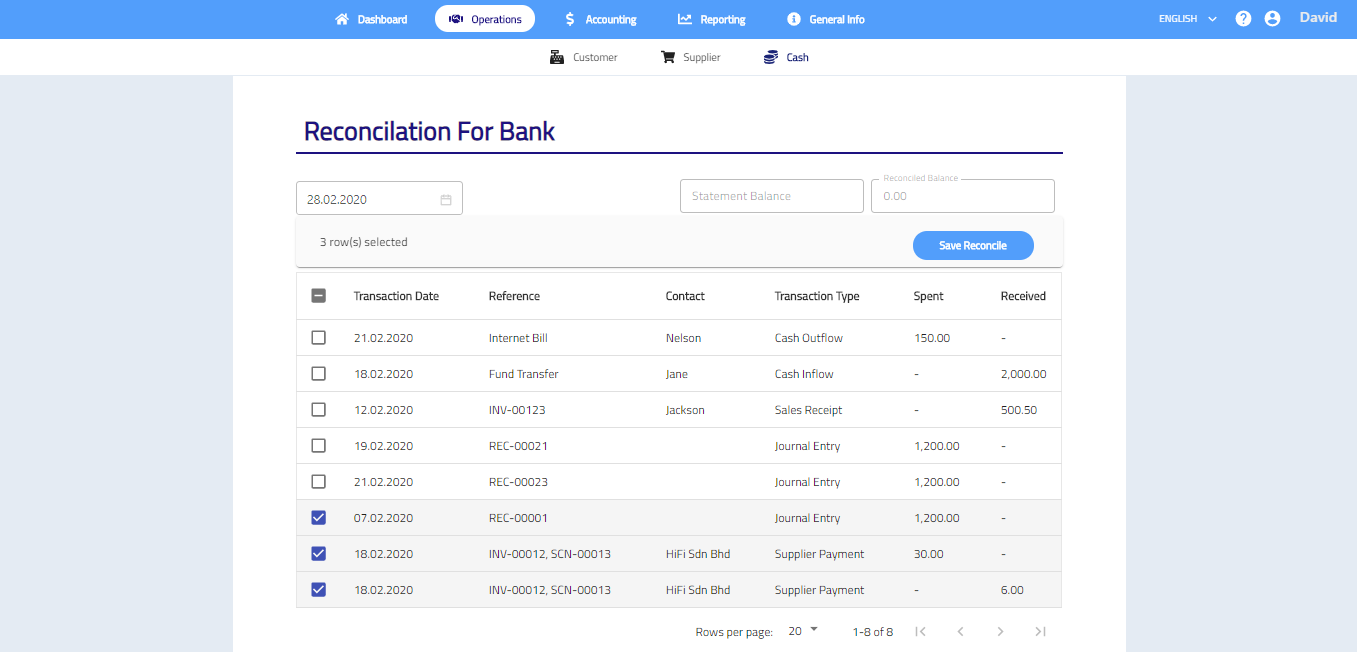Viewport: 1357px width, 652px height.
Task: Switch to the Accounting menu
Action: click(x=600, y=19)
